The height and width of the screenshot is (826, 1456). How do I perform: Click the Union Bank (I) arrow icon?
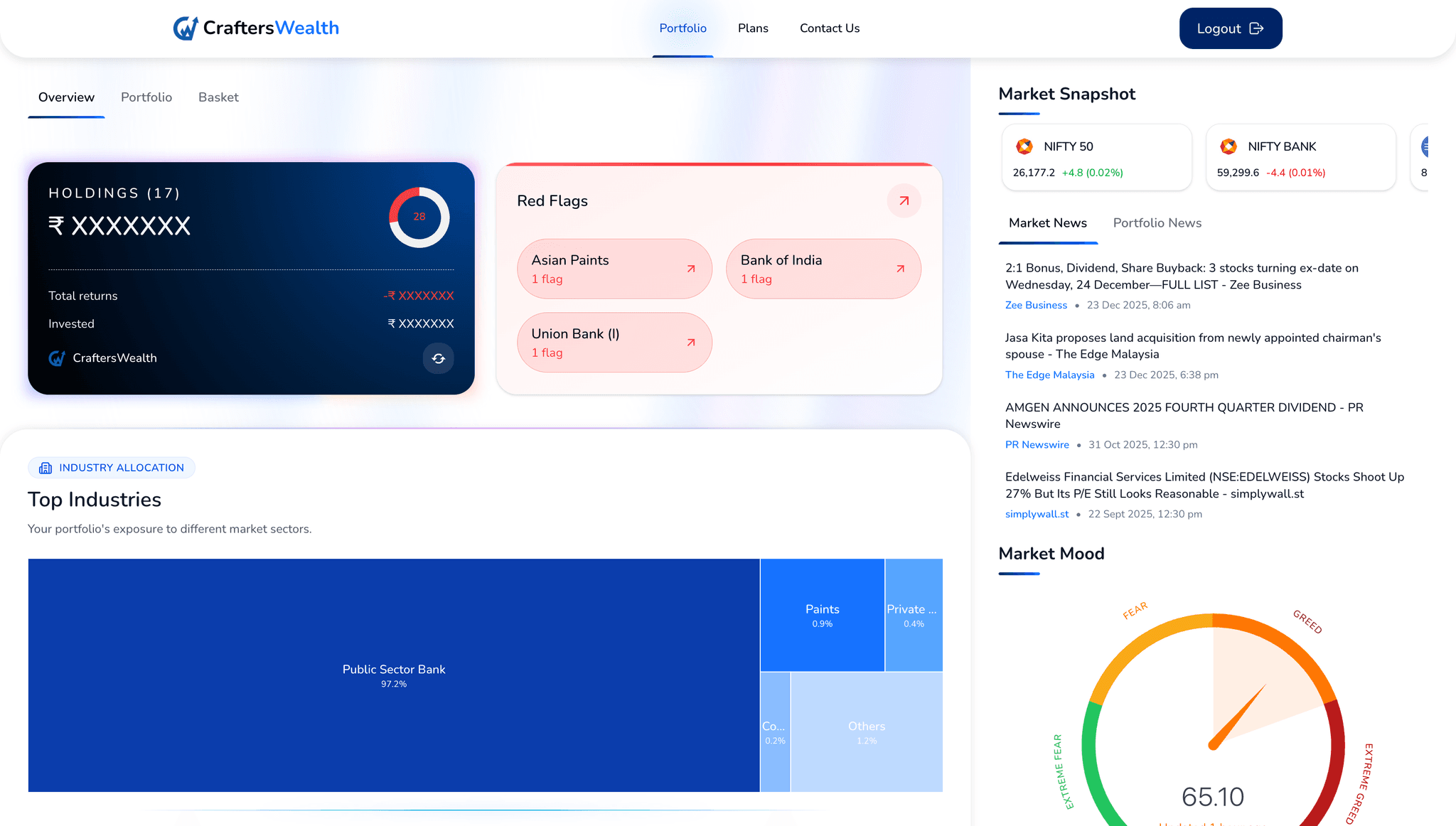pyautogui.click(x=690, y=342)
